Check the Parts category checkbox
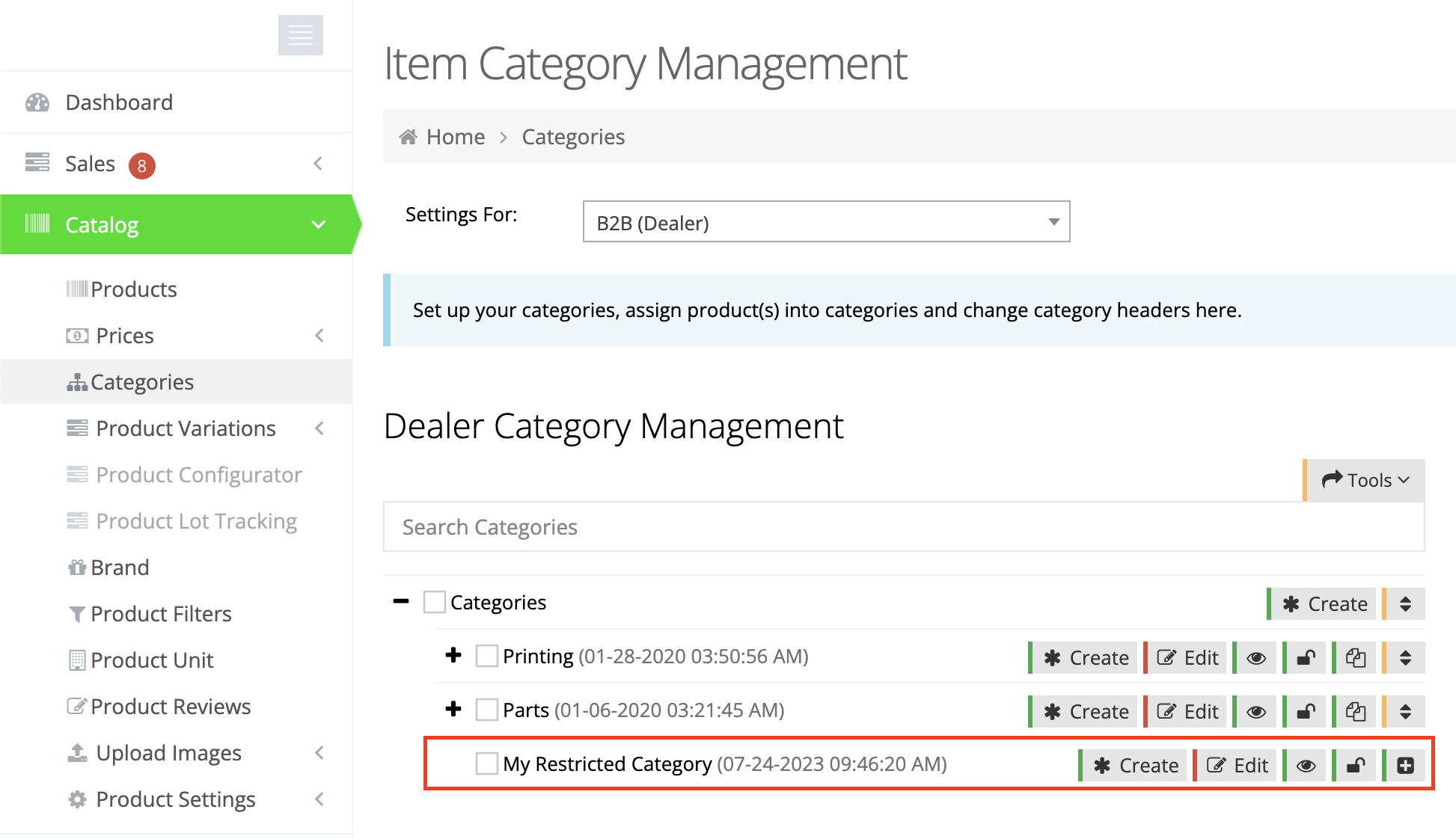The width and height of the screenshot is (1456, 839). coord(487,710)
